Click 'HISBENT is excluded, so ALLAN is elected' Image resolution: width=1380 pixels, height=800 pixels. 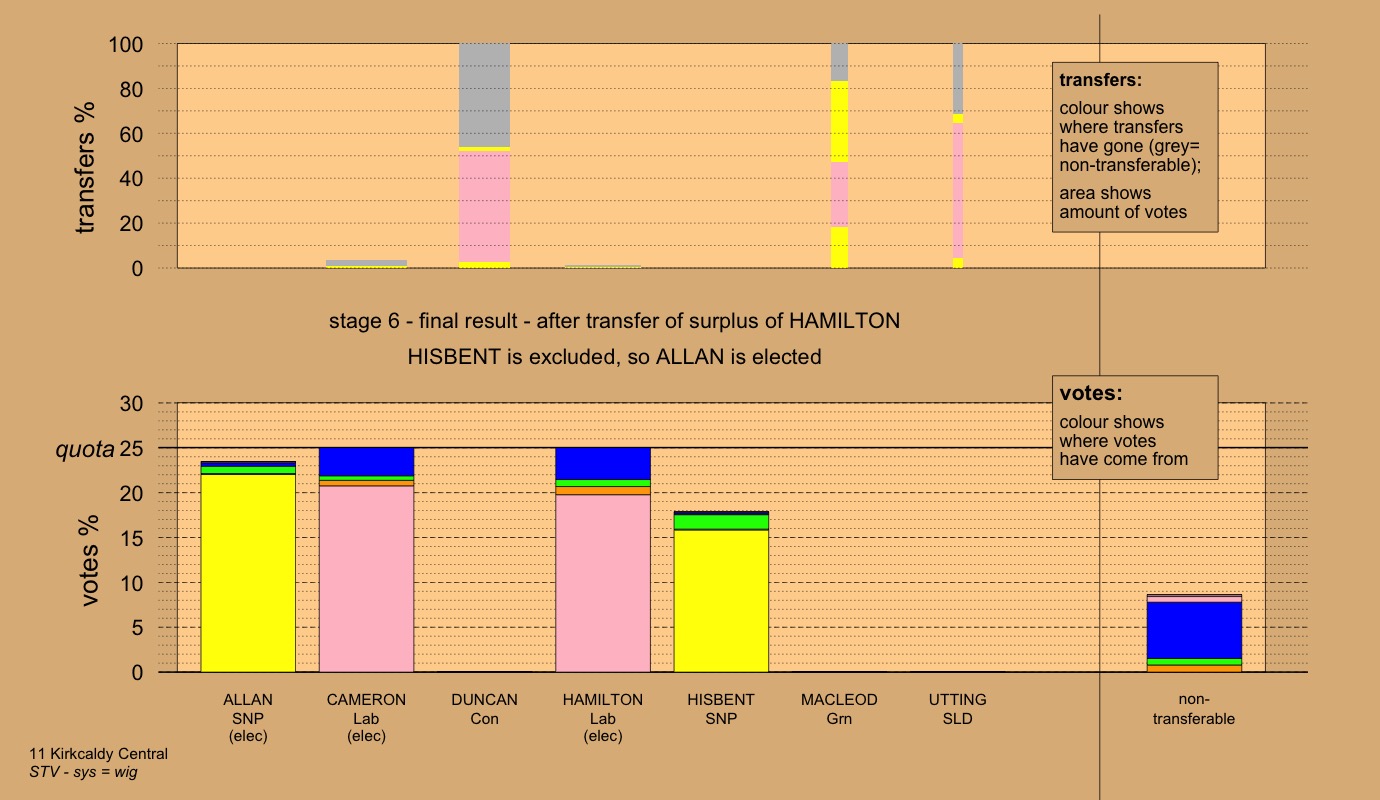pyautogui.click(x=614, y=356)
